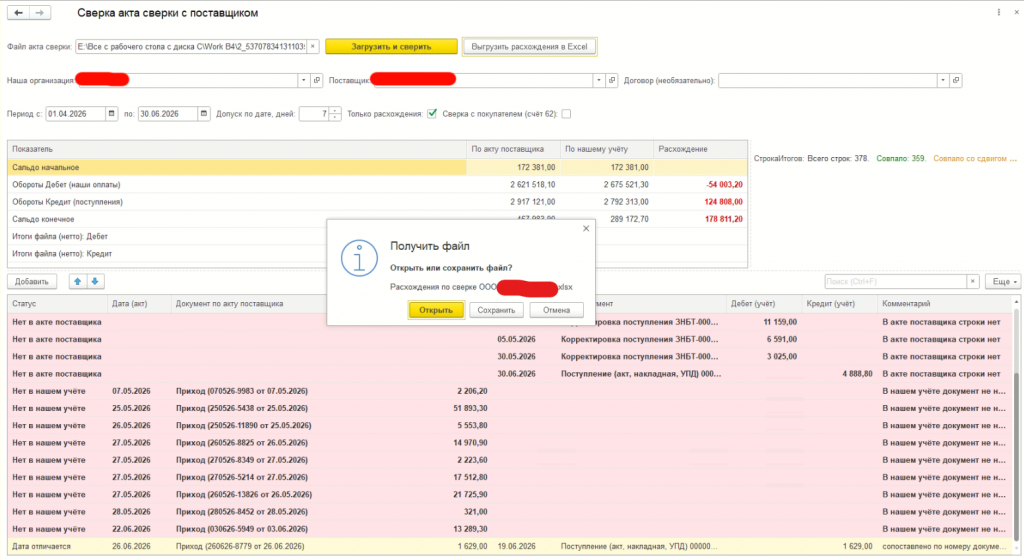Open calendar for period start date
This screenshot has width=1024, height=558.
tap(112, 114)
